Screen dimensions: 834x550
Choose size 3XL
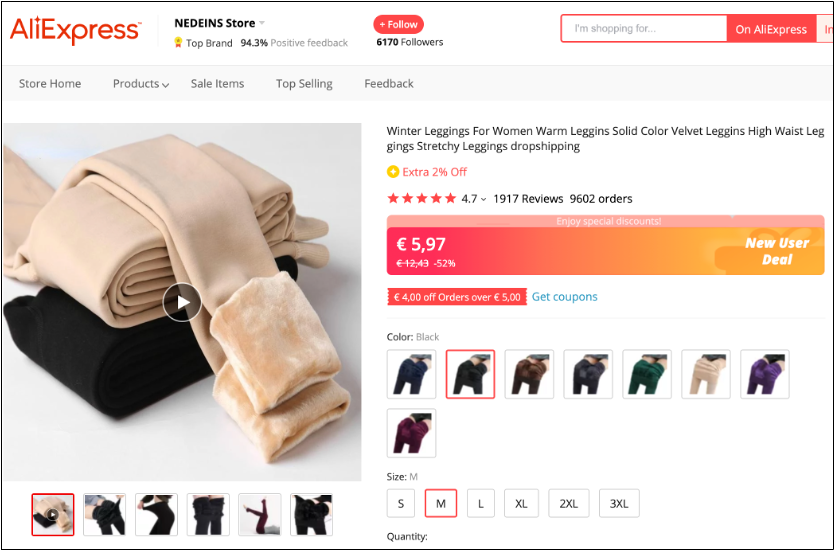click(x=619, y=503)
